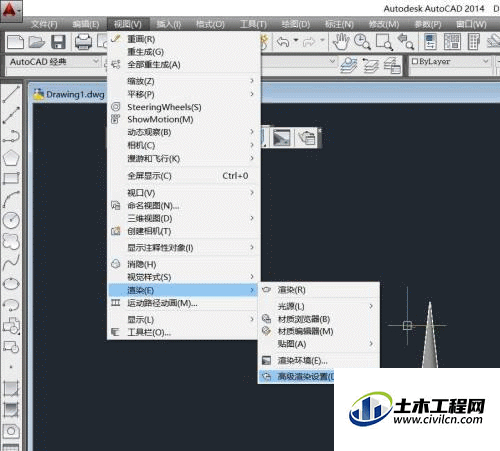Viewport: 500px width, 451px height.
Task: Open the 修改(M) menu
Action: 384,24
